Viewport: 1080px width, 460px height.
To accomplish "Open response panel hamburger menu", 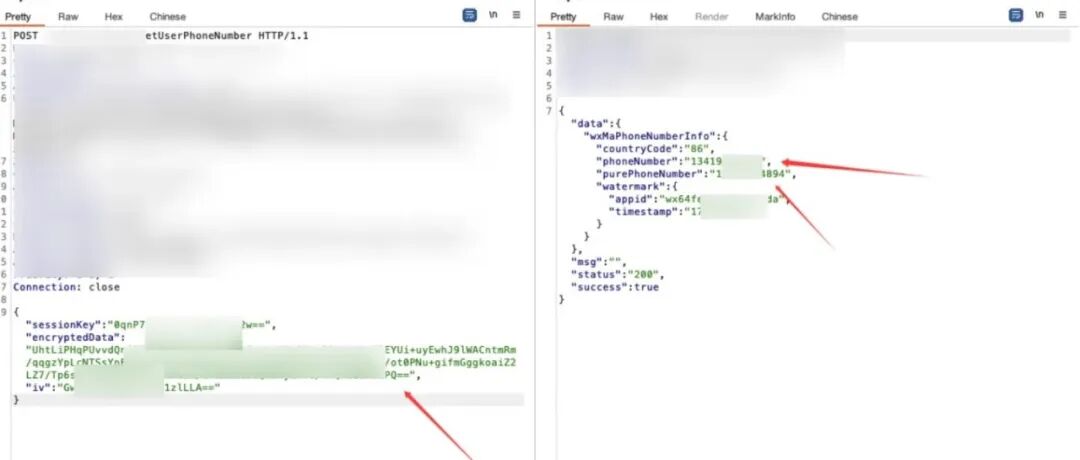I will (1063, 14).
